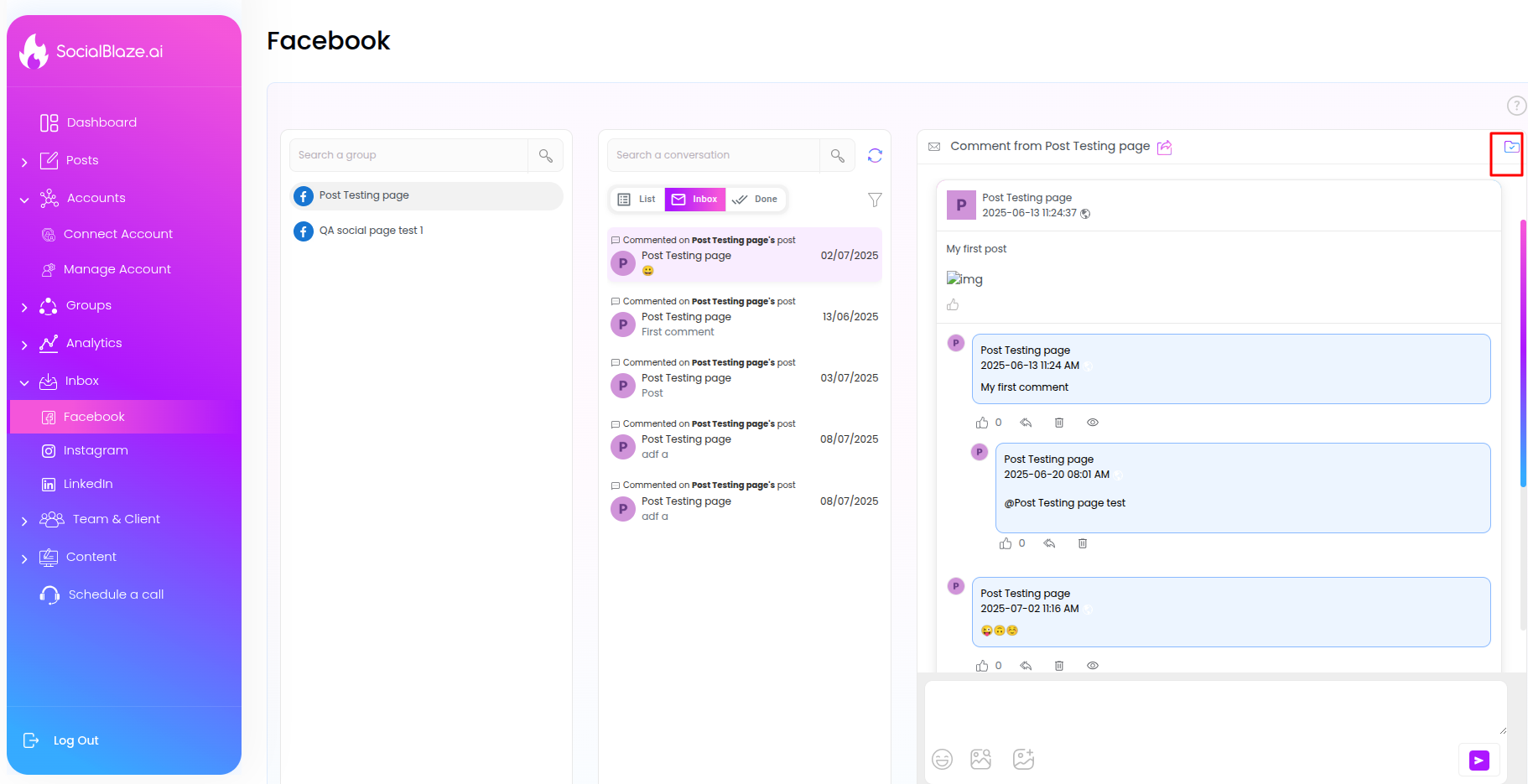
Task: Switch to the Inbox tab
Action: point(695,200)
